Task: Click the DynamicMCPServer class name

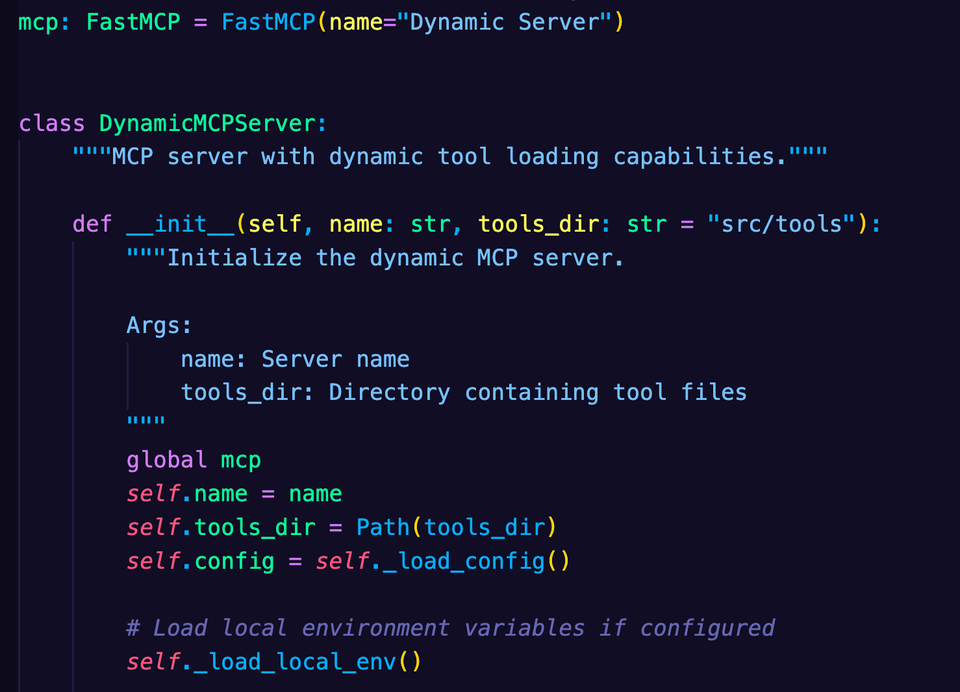Action: (210, 123)
